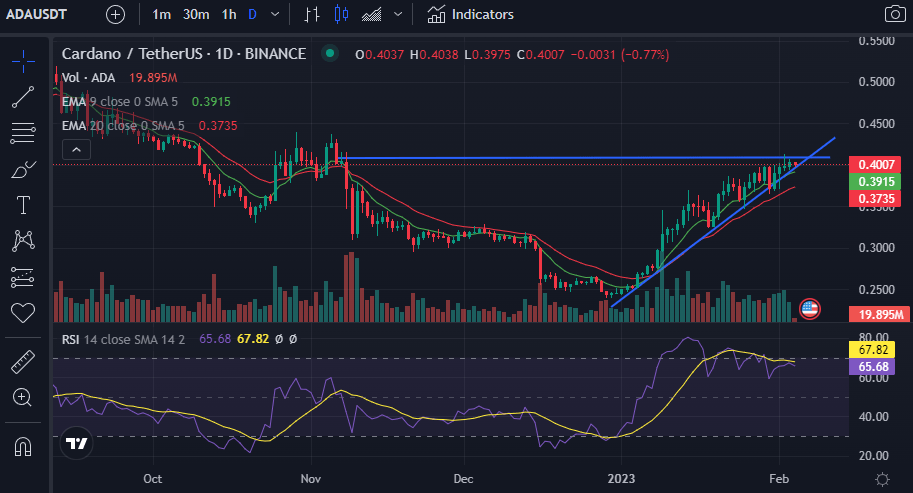
Task: Take a chart snapshot with camera
Action: tap(895, 14)
